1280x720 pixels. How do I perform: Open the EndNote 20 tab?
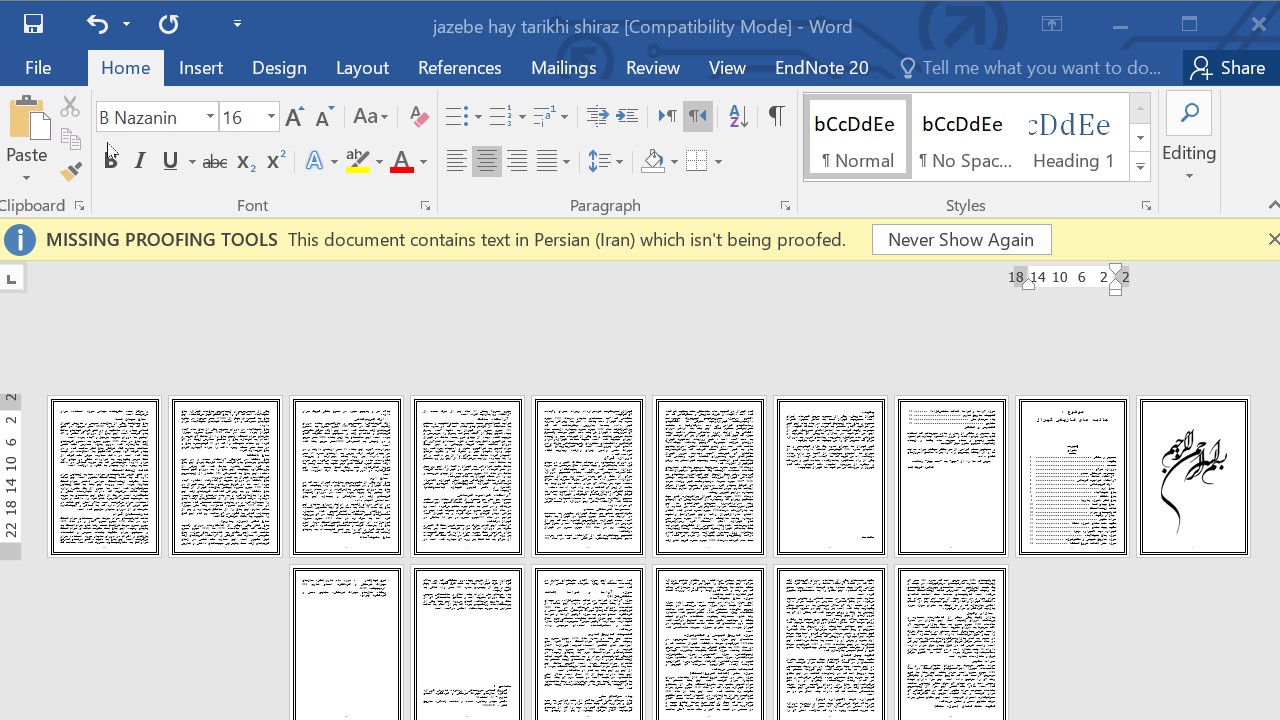tap(822, 68)
